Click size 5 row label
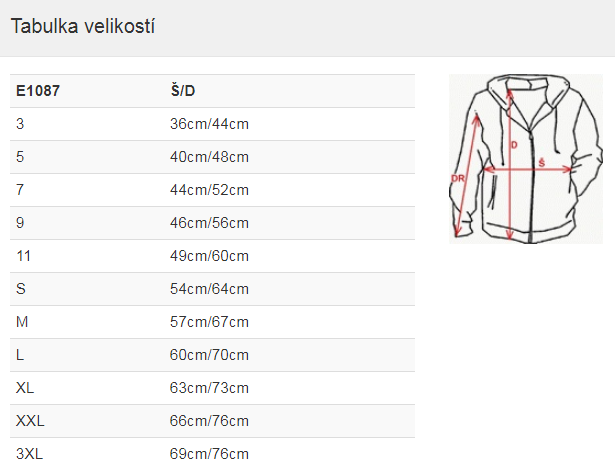 20,157
